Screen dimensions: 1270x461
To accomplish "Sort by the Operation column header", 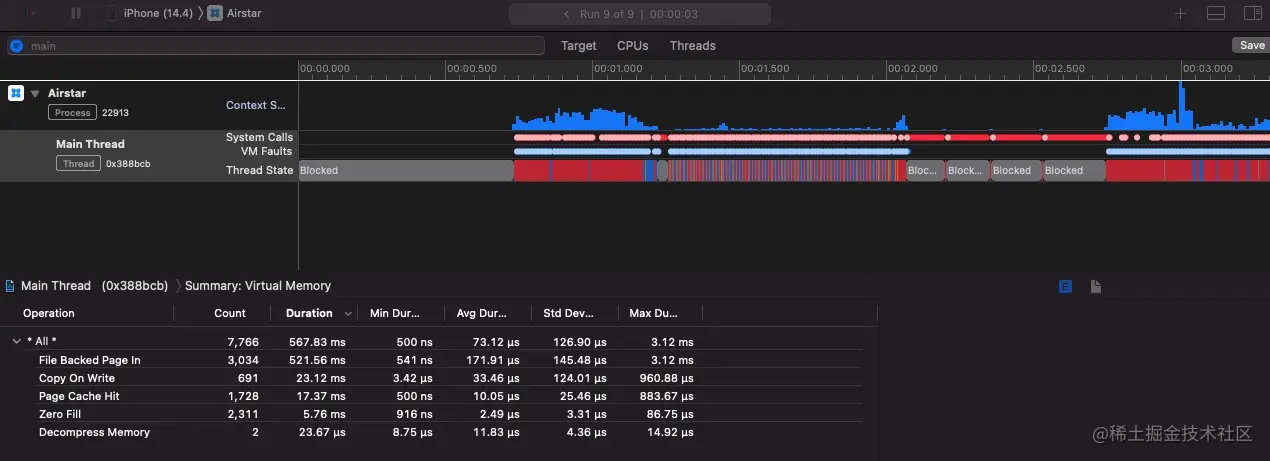I will pos(49,313).
